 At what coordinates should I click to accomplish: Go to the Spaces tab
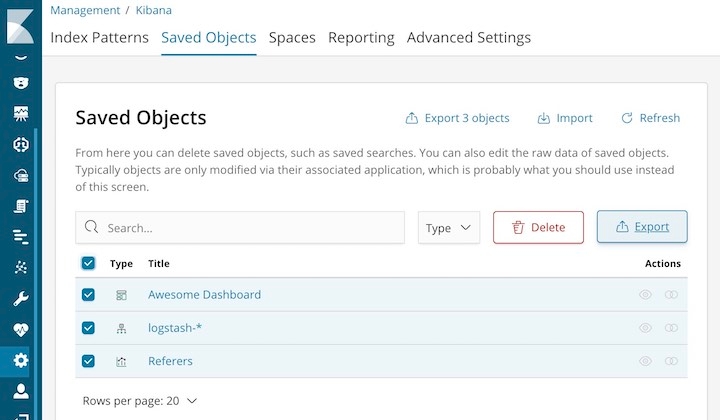(292, 38)
